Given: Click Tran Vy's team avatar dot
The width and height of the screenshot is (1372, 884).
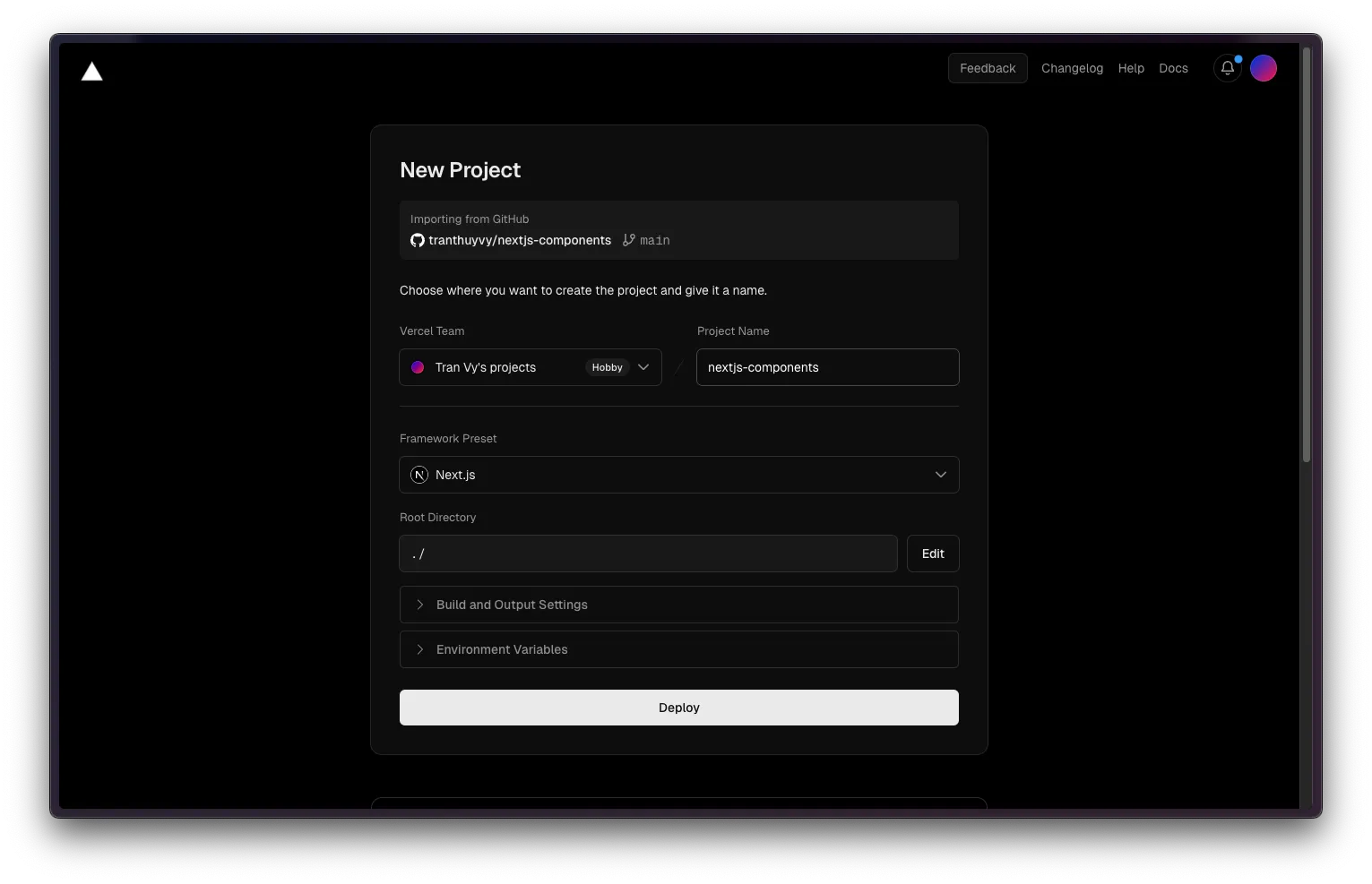Looking at the screenshot, I should coord(418,367).
